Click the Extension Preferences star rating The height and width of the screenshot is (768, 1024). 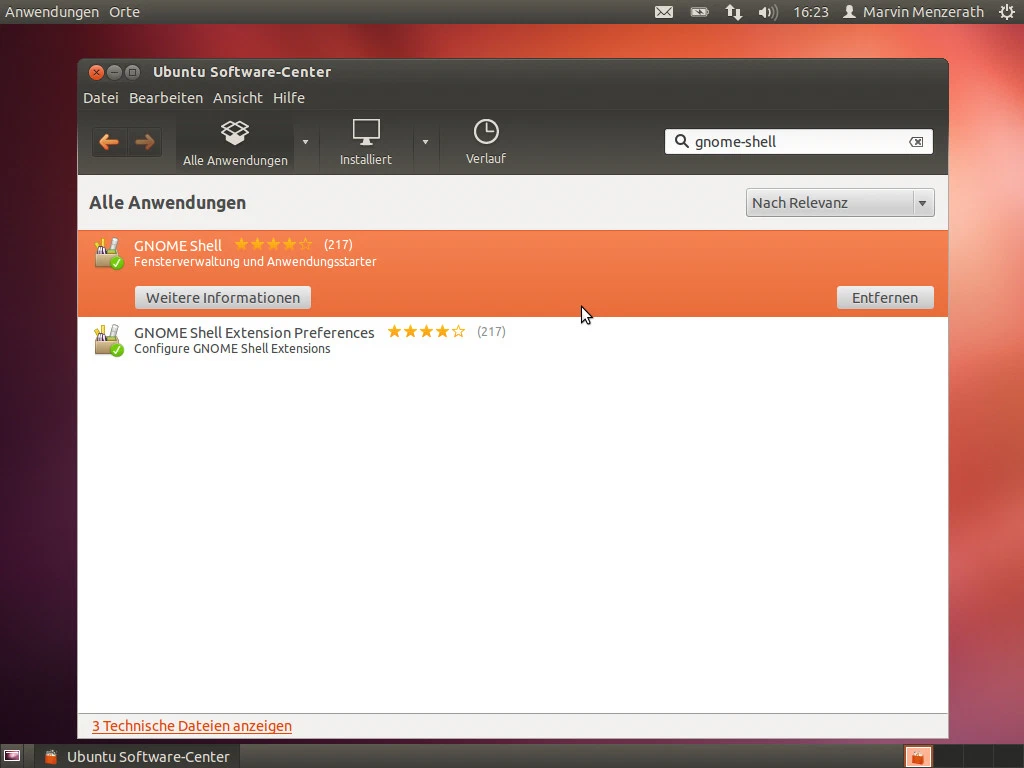[x=426, y=332]
